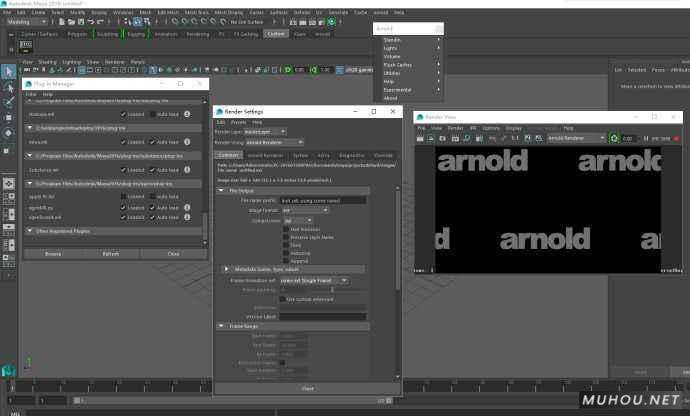Click the render region icon in Render View
This screenshot has width=690, height=416.
pyautogui.click(x=431, y=138)
